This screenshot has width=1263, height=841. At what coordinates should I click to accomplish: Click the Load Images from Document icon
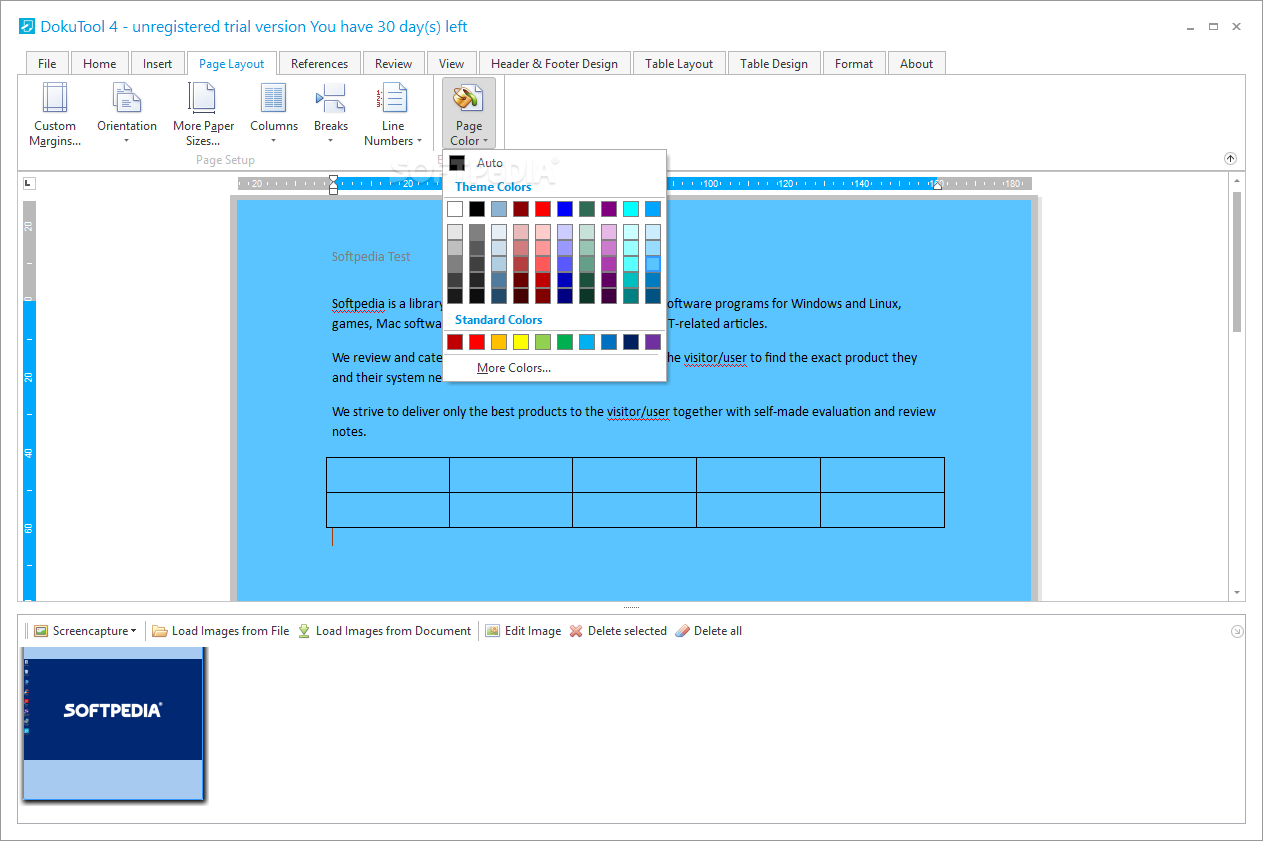point(304,631)
